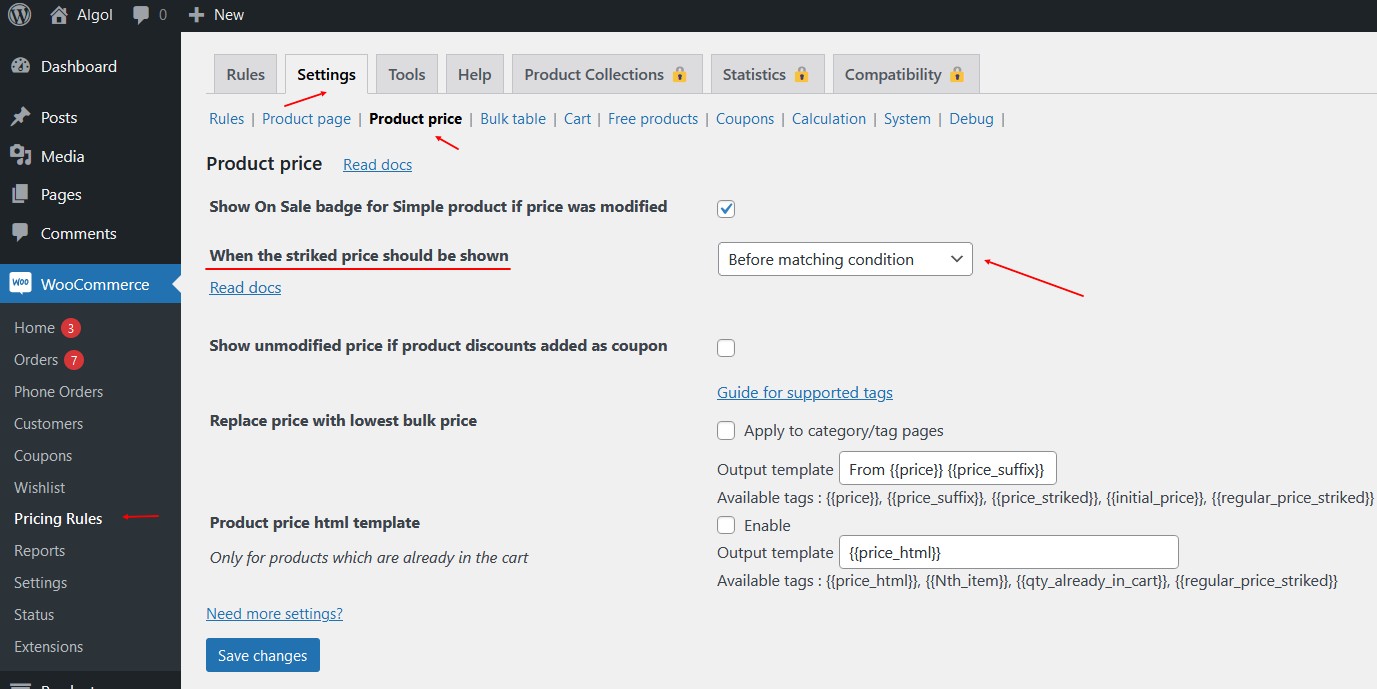Open Customers submenu item

point(48,424)
